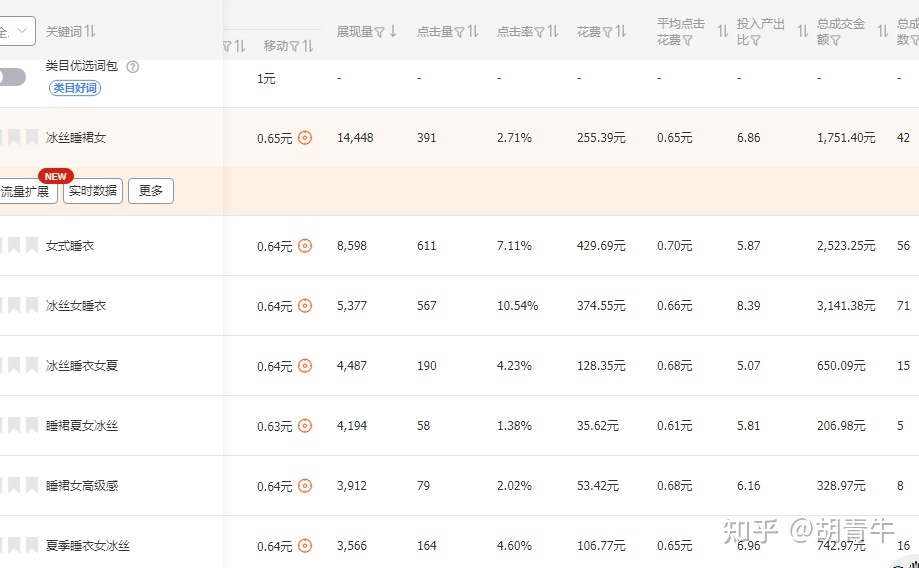Click average click cost 0.70元

[x=674, y=246]
